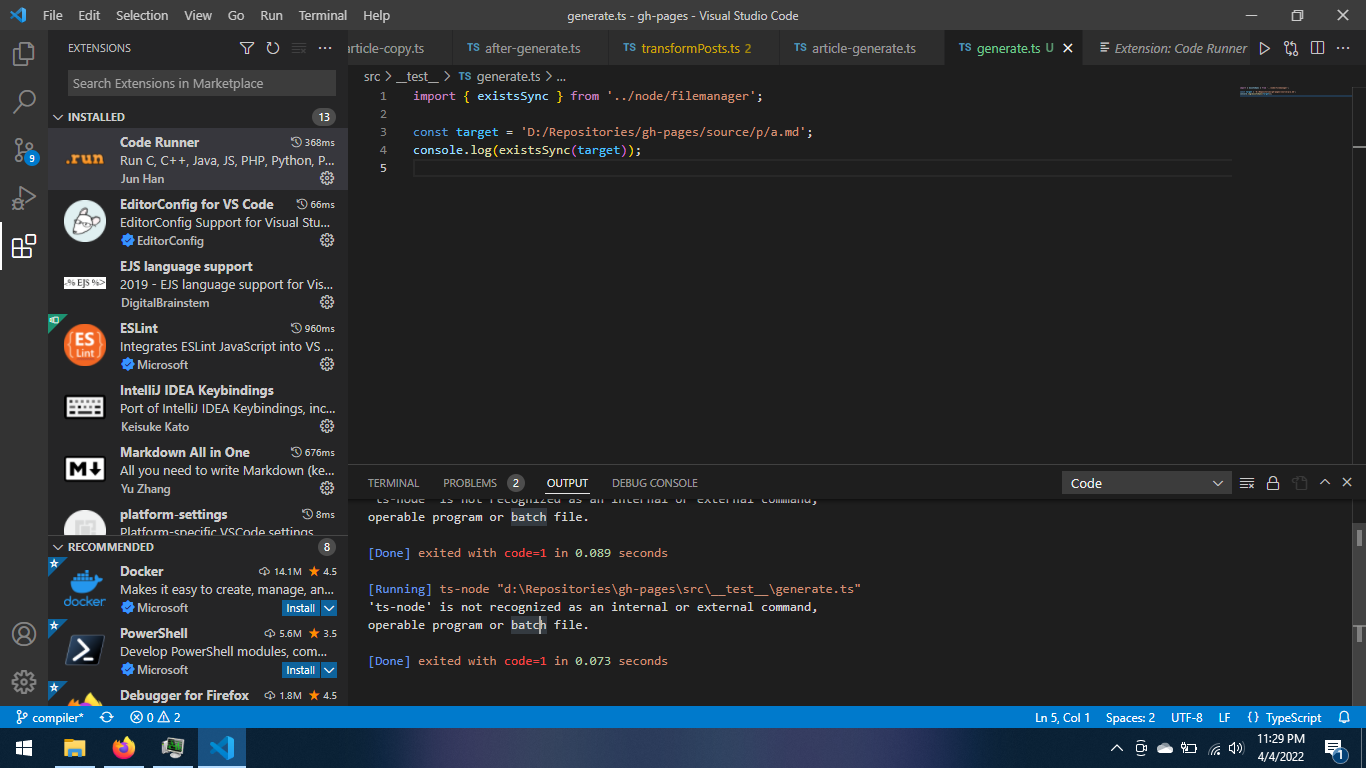This screenshot has height=768, width=1366.
Task: Run the code with Code Runner play button
Action: tap(1265, 47)
